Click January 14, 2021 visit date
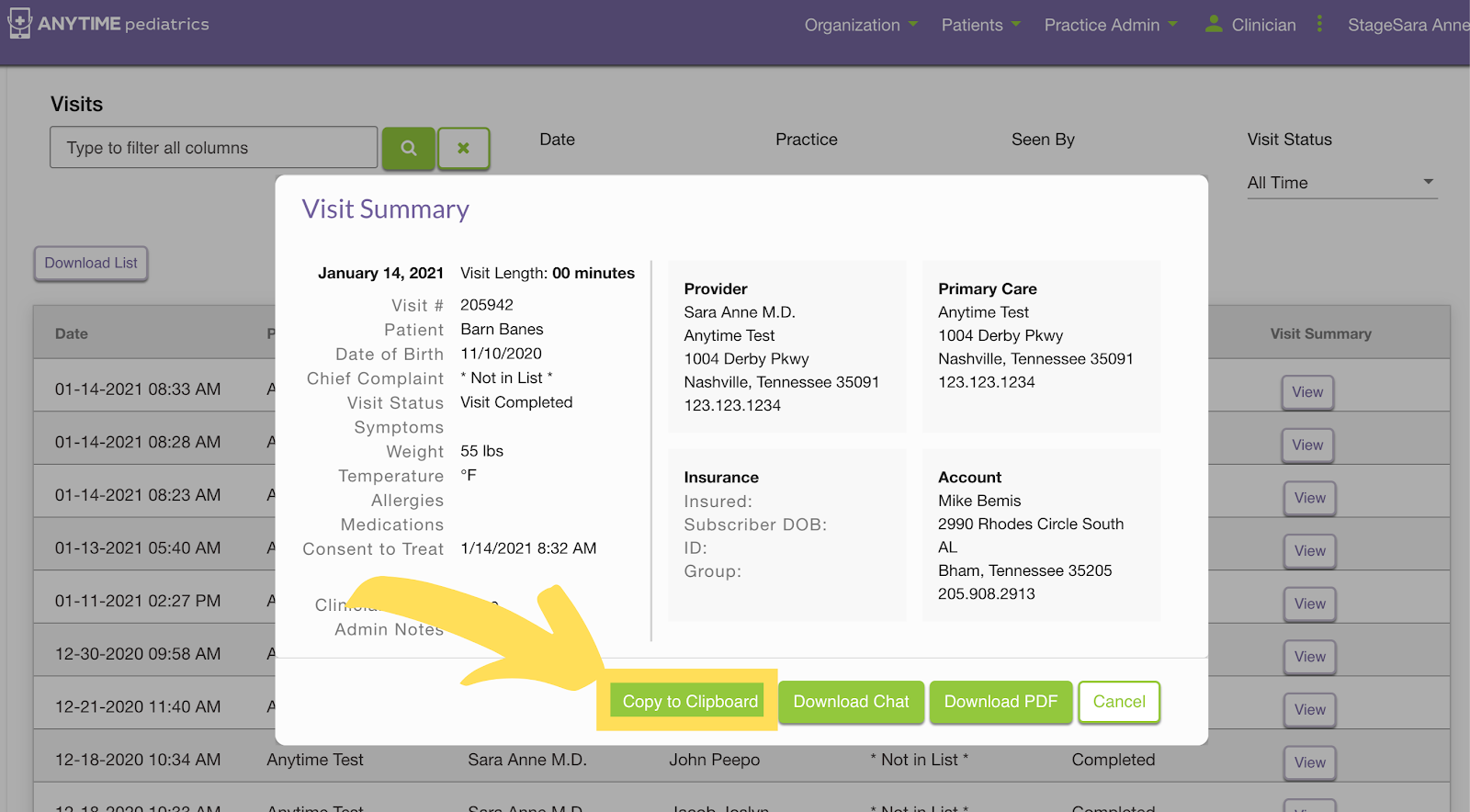 point(380,274)
